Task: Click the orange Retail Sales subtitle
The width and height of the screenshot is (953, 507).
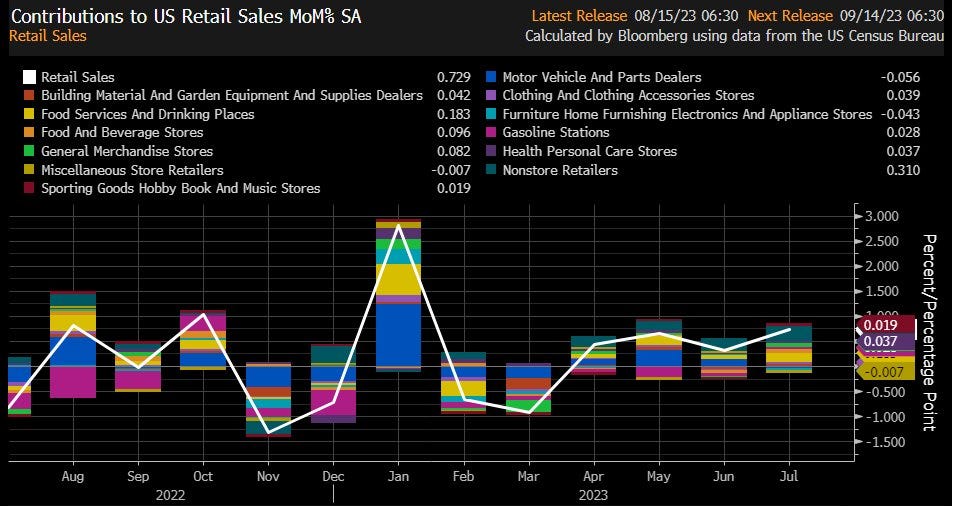Action: tap(48, 36)
